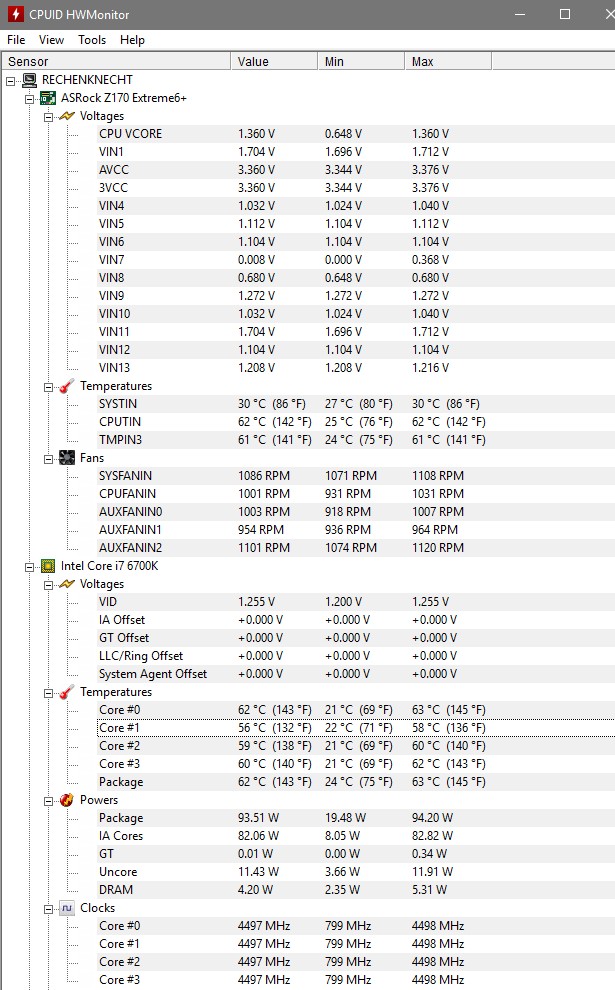Maximize the HWMonitor window
The image size is (615, 990).
[565, 14]
